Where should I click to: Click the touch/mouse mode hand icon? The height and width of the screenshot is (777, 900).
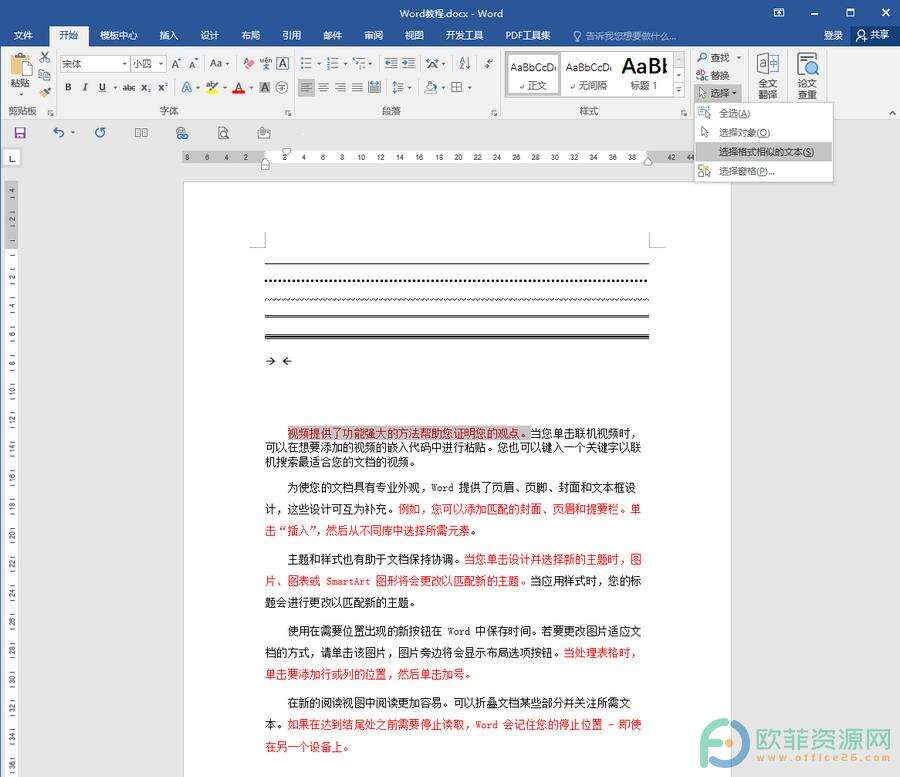pos(264,133)
